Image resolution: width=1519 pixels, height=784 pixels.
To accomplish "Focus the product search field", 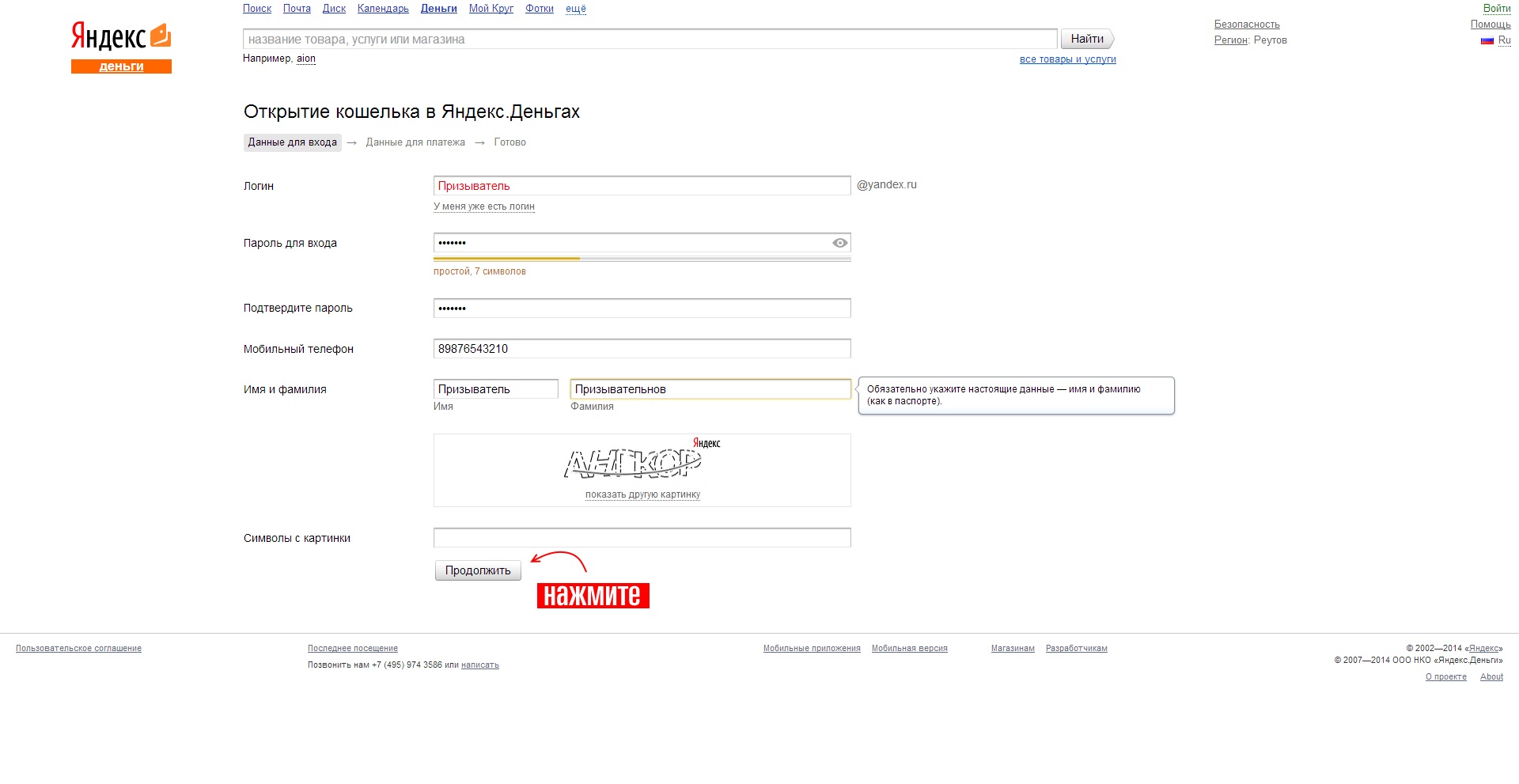I will coord(650,39).
